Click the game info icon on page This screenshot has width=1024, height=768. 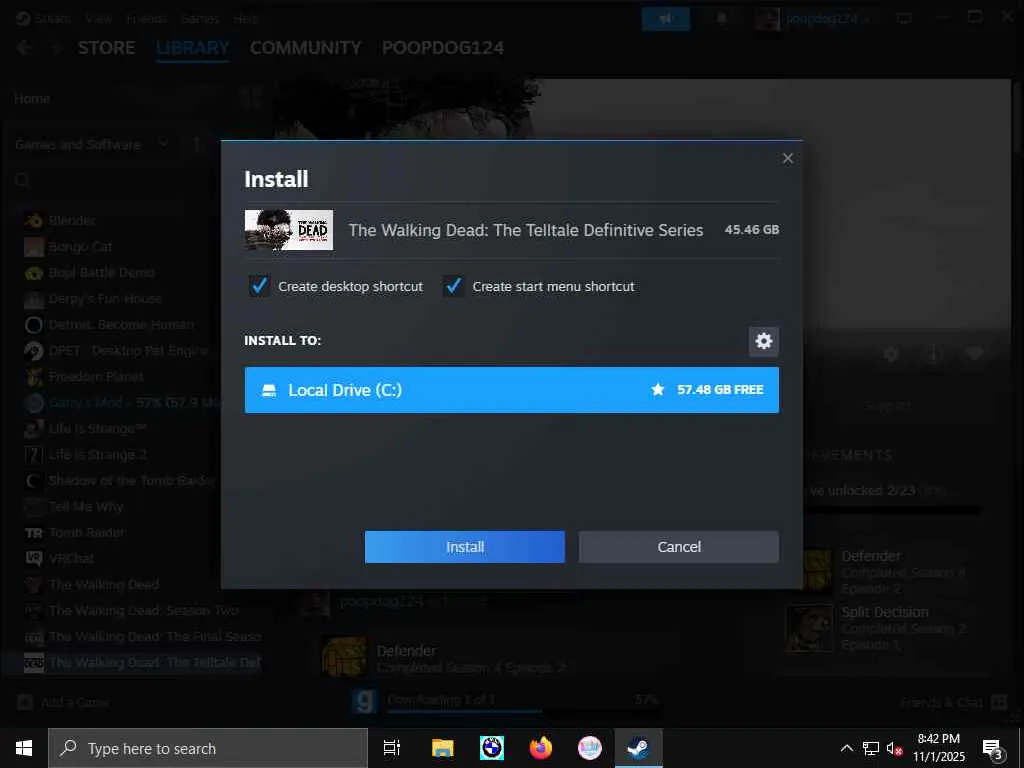pos(933,354)
